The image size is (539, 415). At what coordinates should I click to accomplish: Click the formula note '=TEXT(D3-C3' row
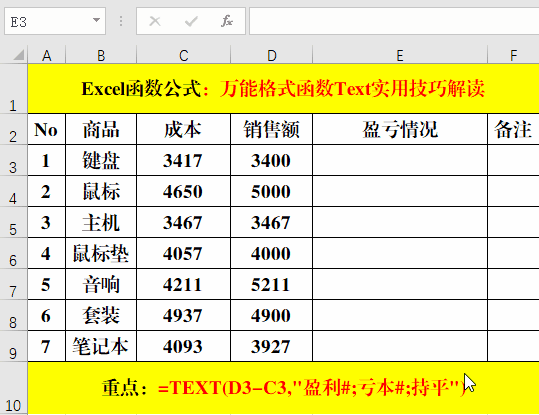[x=283, y=388]
